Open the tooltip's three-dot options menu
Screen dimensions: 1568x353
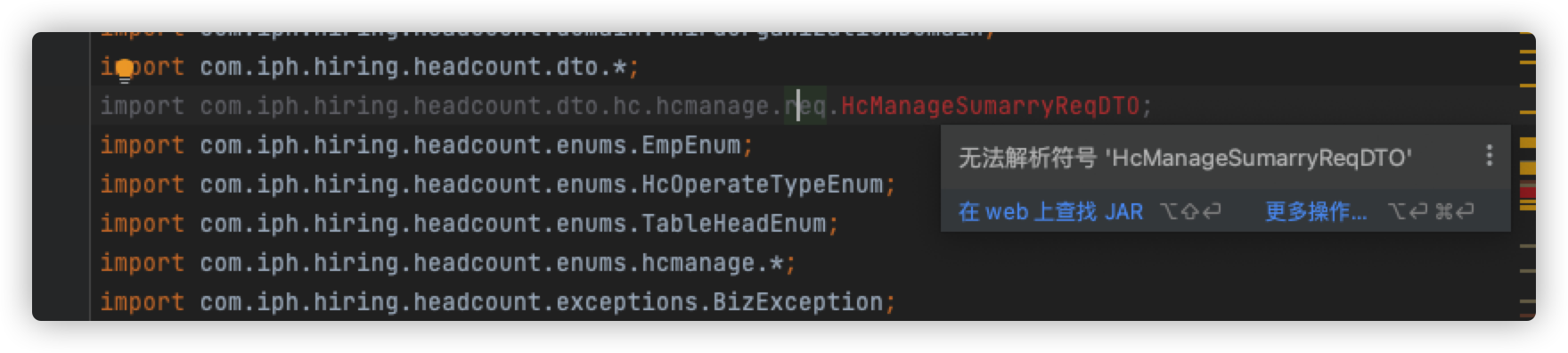pos(1489,157)
